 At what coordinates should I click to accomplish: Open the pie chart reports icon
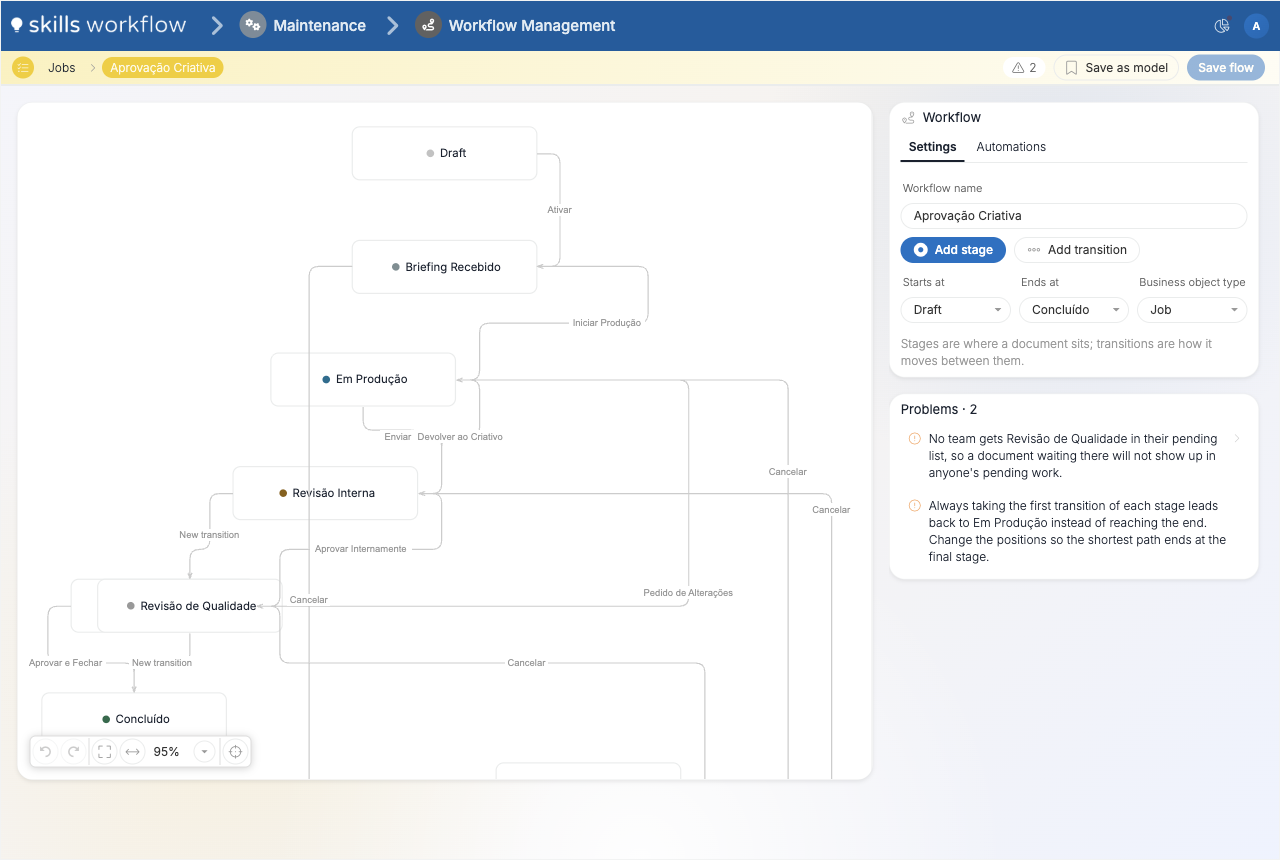click(1221, 26)
